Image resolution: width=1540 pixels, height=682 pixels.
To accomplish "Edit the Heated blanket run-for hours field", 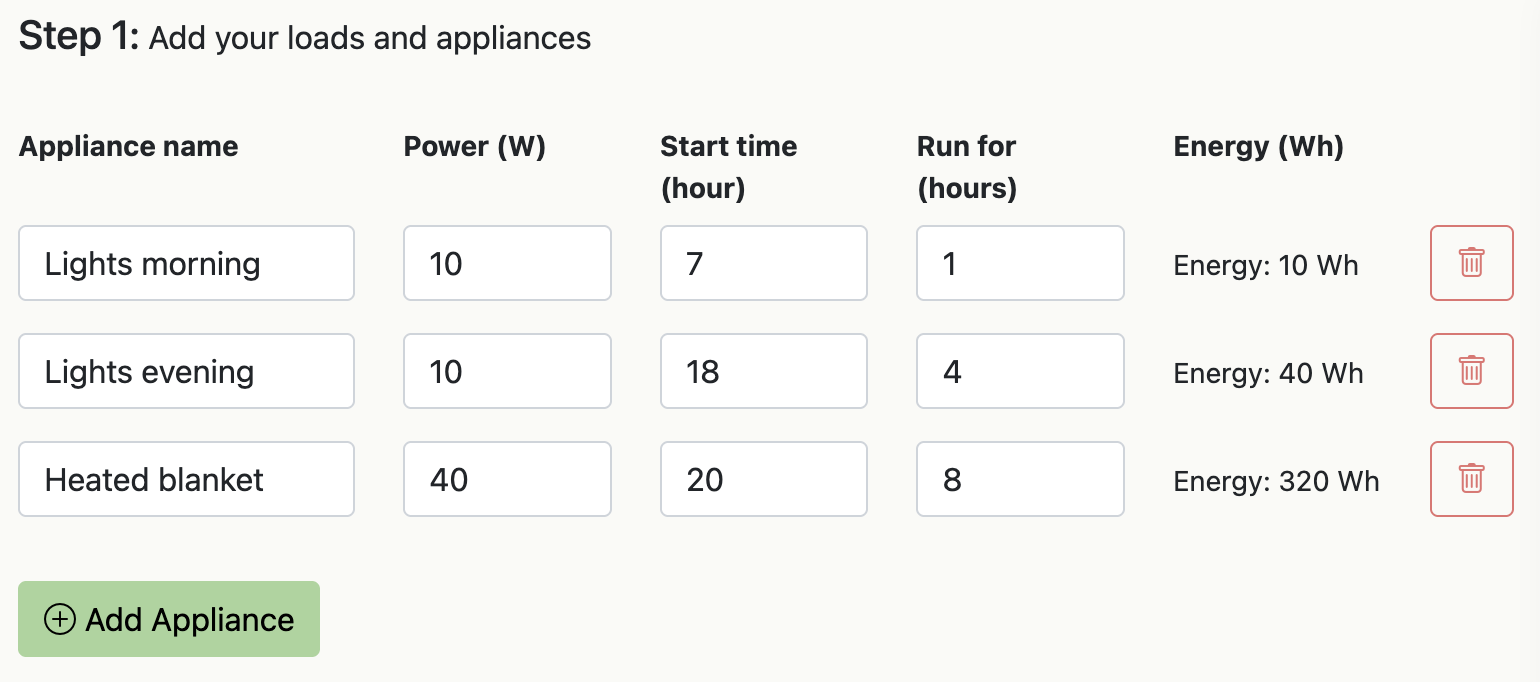I will click(1020, 479).
